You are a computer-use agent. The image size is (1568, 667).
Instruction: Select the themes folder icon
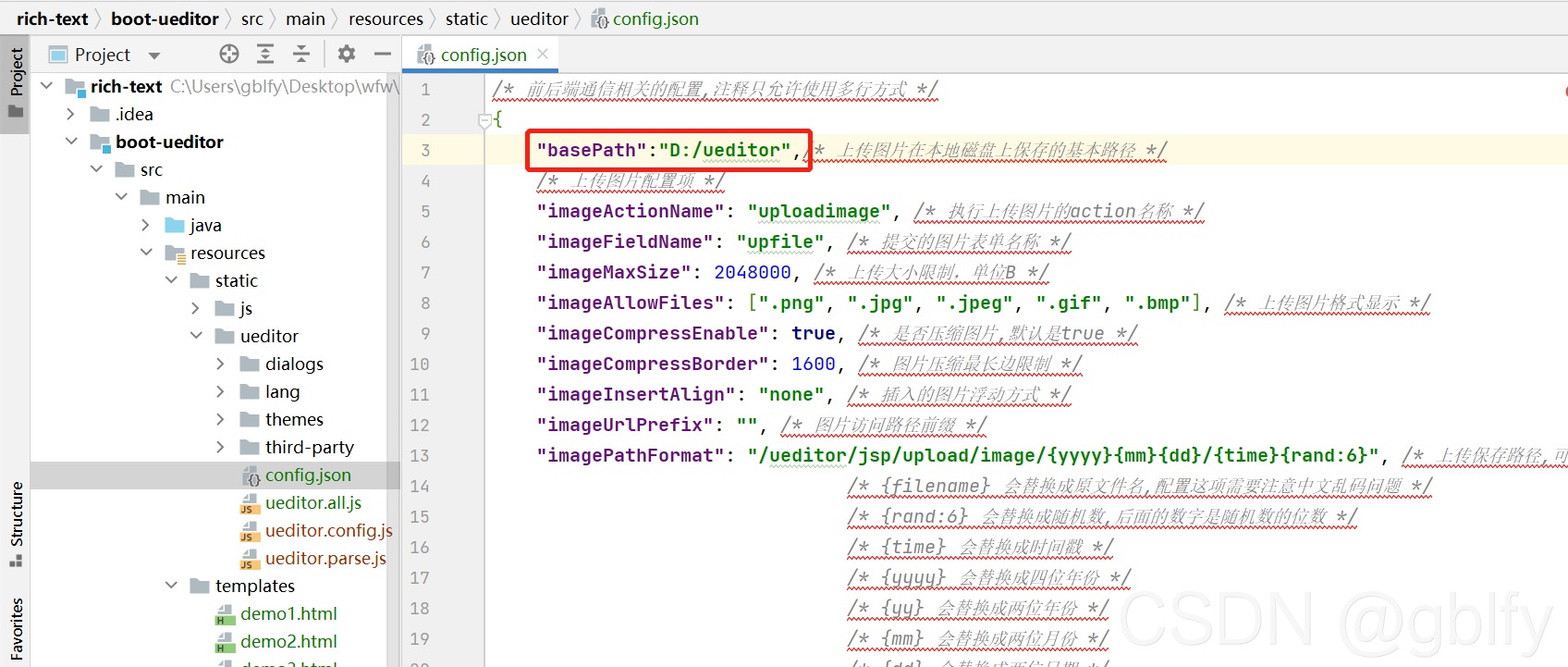[x=250, y=419]
